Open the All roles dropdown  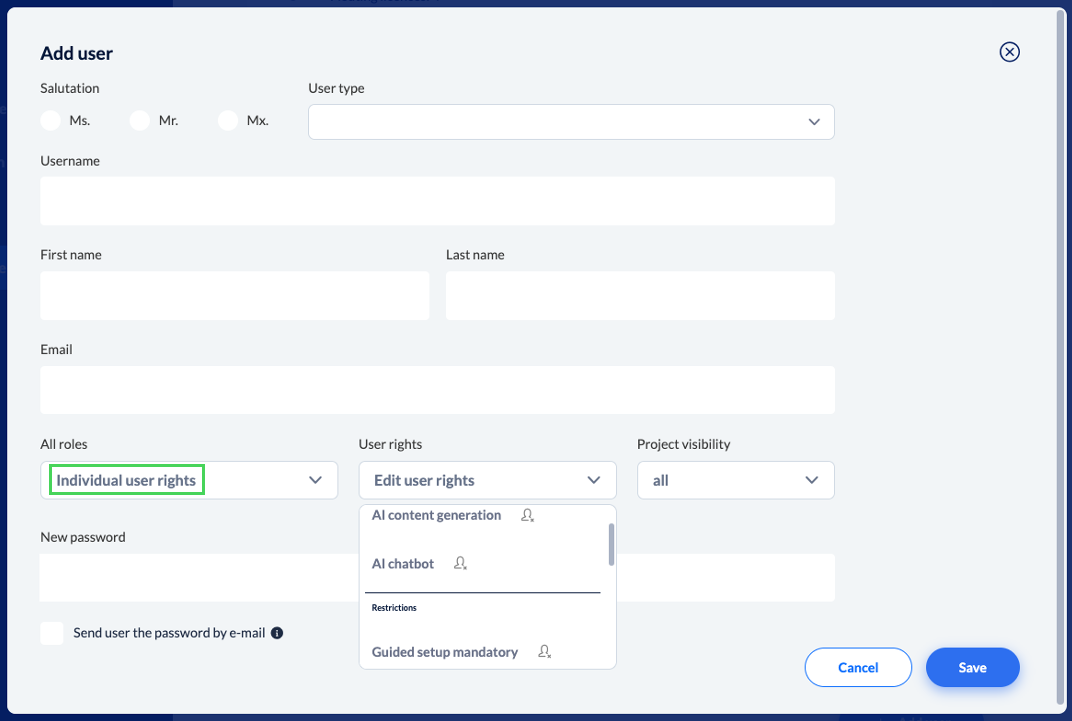tap(189, 480)
